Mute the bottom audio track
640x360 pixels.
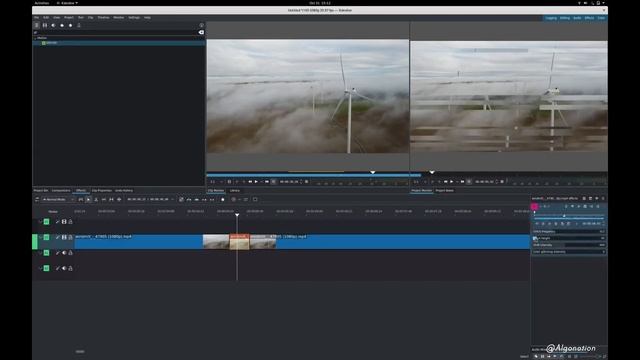click(64, 268)
